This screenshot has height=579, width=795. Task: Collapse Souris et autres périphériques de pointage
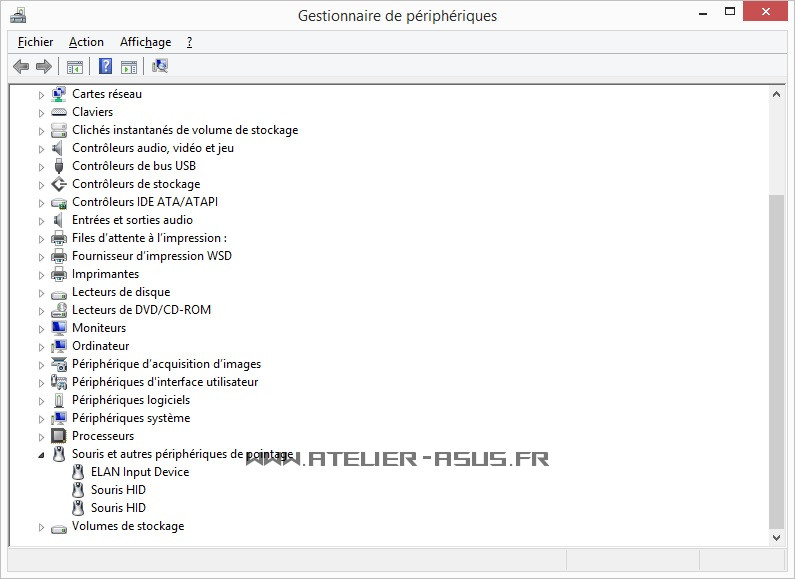[42, 455]
